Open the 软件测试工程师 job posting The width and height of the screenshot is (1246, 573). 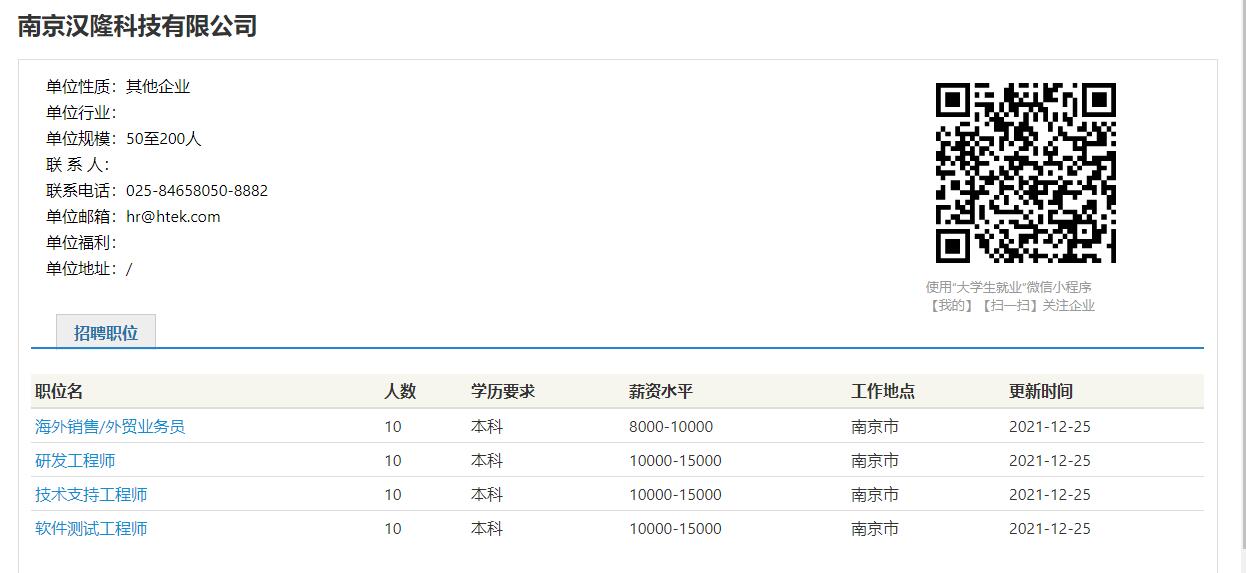[91, 529]
